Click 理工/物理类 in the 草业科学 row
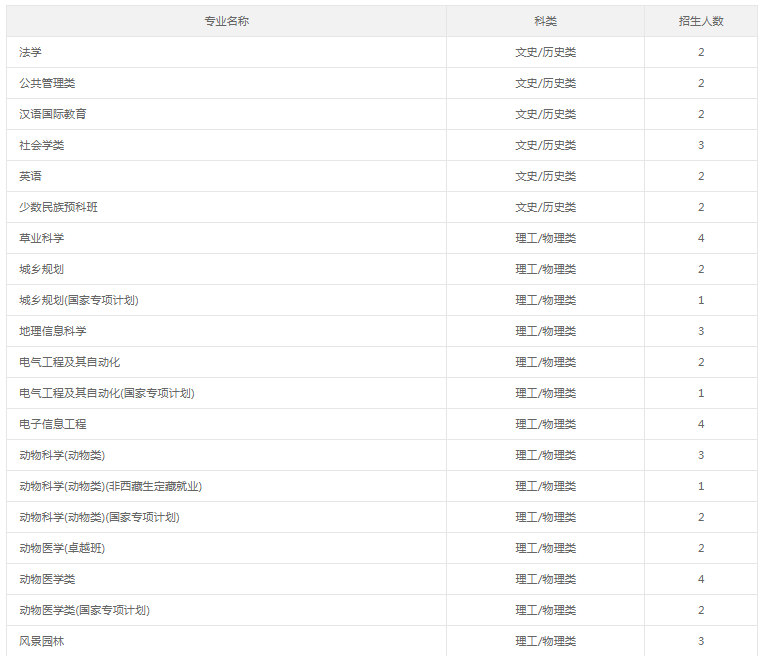 [x=546, y=238]
